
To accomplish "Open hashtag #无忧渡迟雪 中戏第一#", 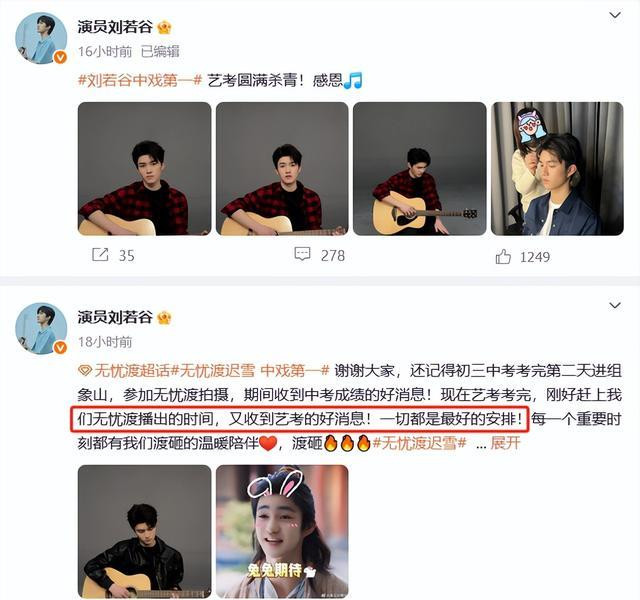I will (250, 371).
